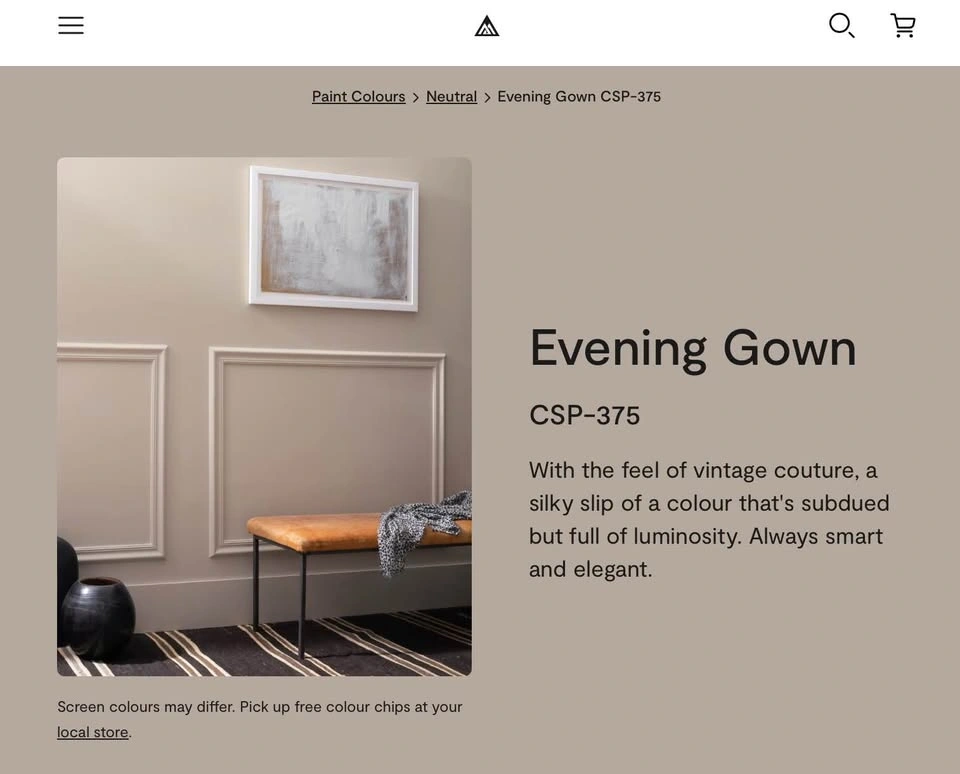Click the chevron after Neutral breadcrumb
Image resolution: width=960 pixels, height=774 pixels.
point(487,97)
